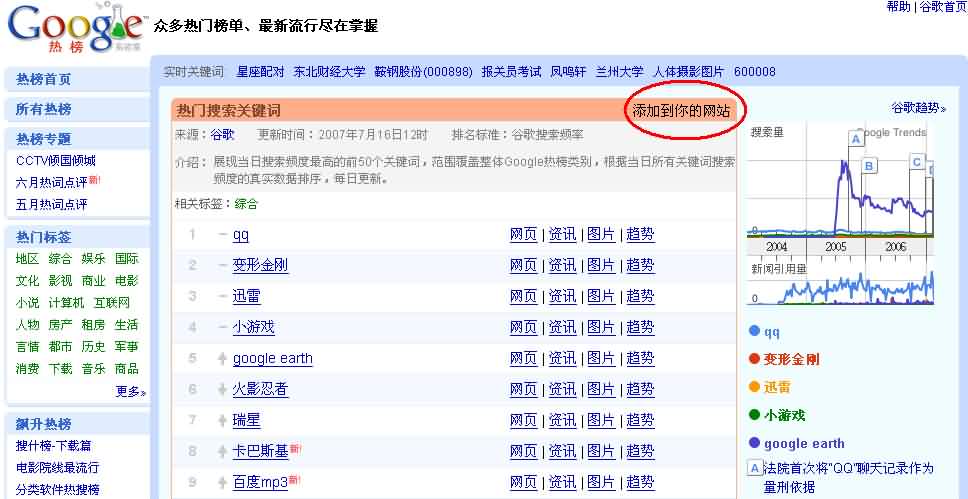Image resolution: width=968 pixels, height=499 pixels.
Task: Select the 下载 tag
Action: tap(60, 369)
